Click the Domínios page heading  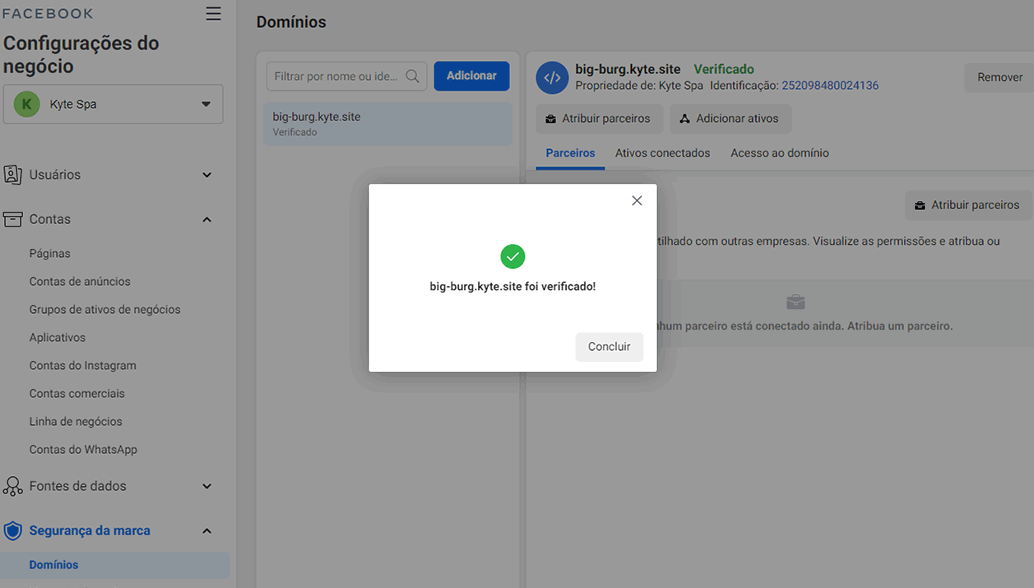click(x=291, y=22)
